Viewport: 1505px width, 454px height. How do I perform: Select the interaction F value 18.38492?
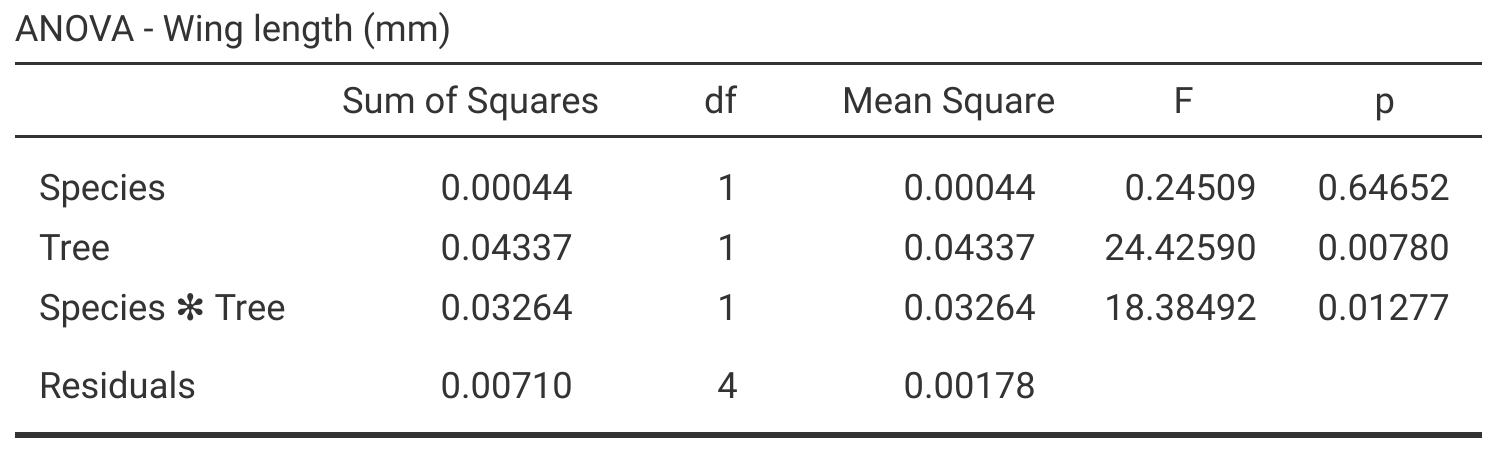click(1179, 307)
